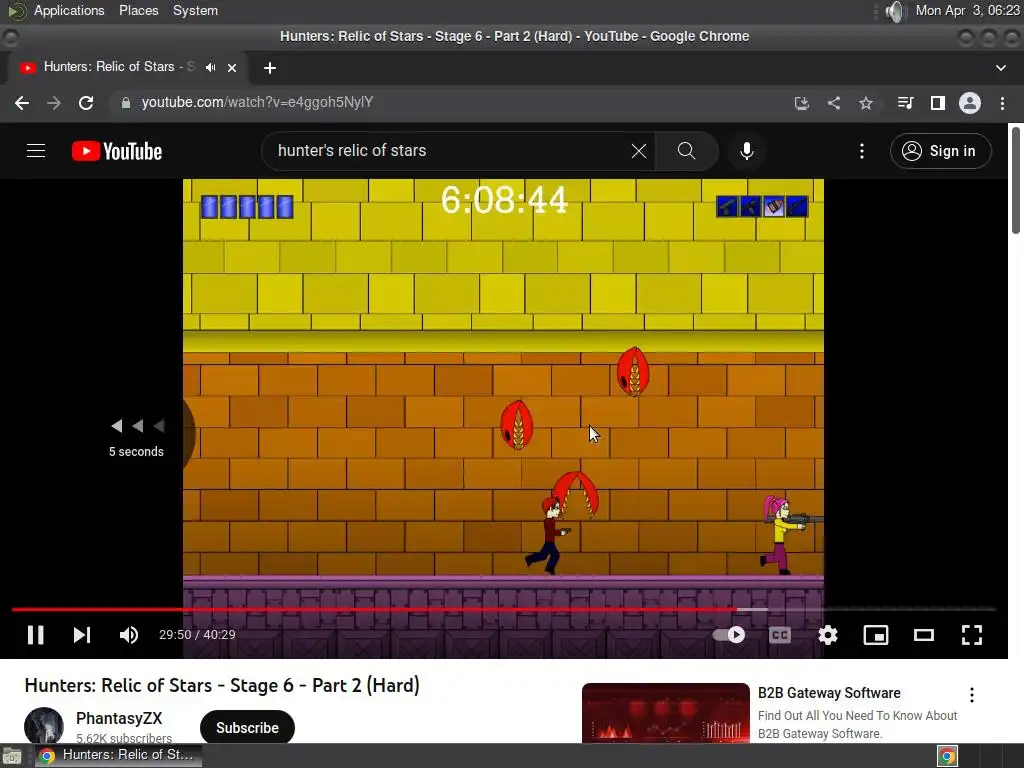Image resolution: width=1024 pixels, height=768 pixels.
Task: Open media controls in Chrome toolbar
Action: [905, 103]
